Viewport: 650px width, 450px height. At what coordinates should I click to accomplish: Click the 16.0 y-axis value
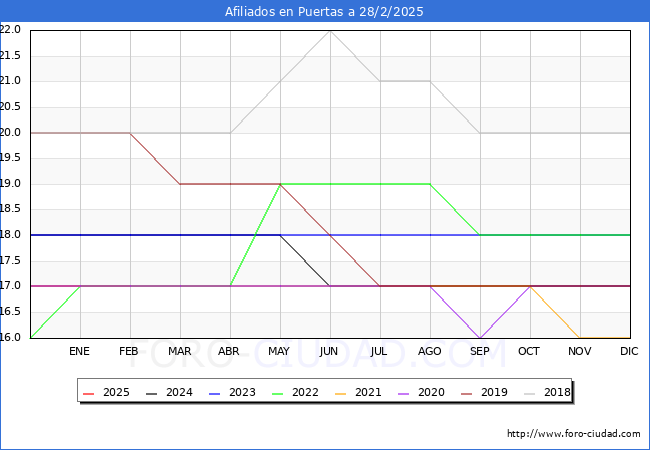pyautogui.click(x=10, y=337)
